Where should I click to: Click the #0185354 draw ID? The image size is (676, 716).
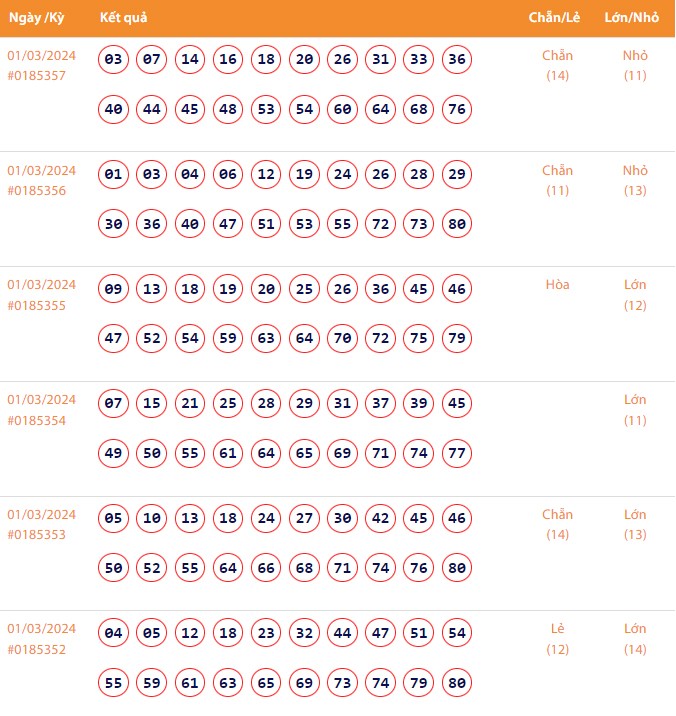[x=37, y=420]
